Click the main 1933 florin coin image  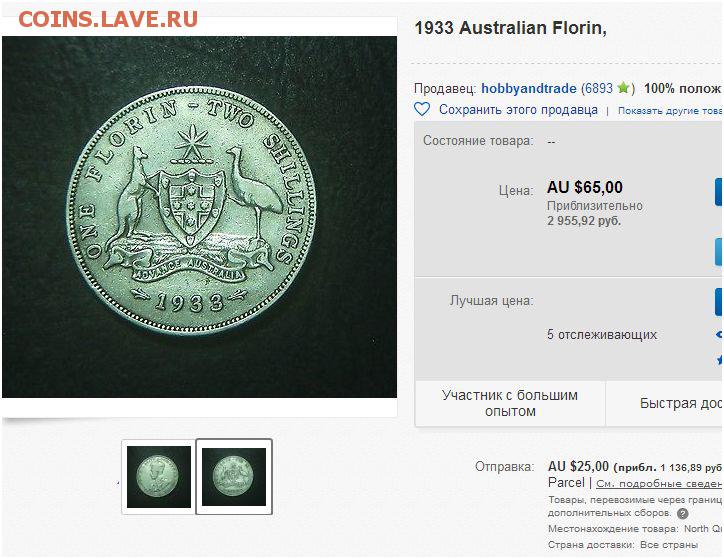click(199, 217)
